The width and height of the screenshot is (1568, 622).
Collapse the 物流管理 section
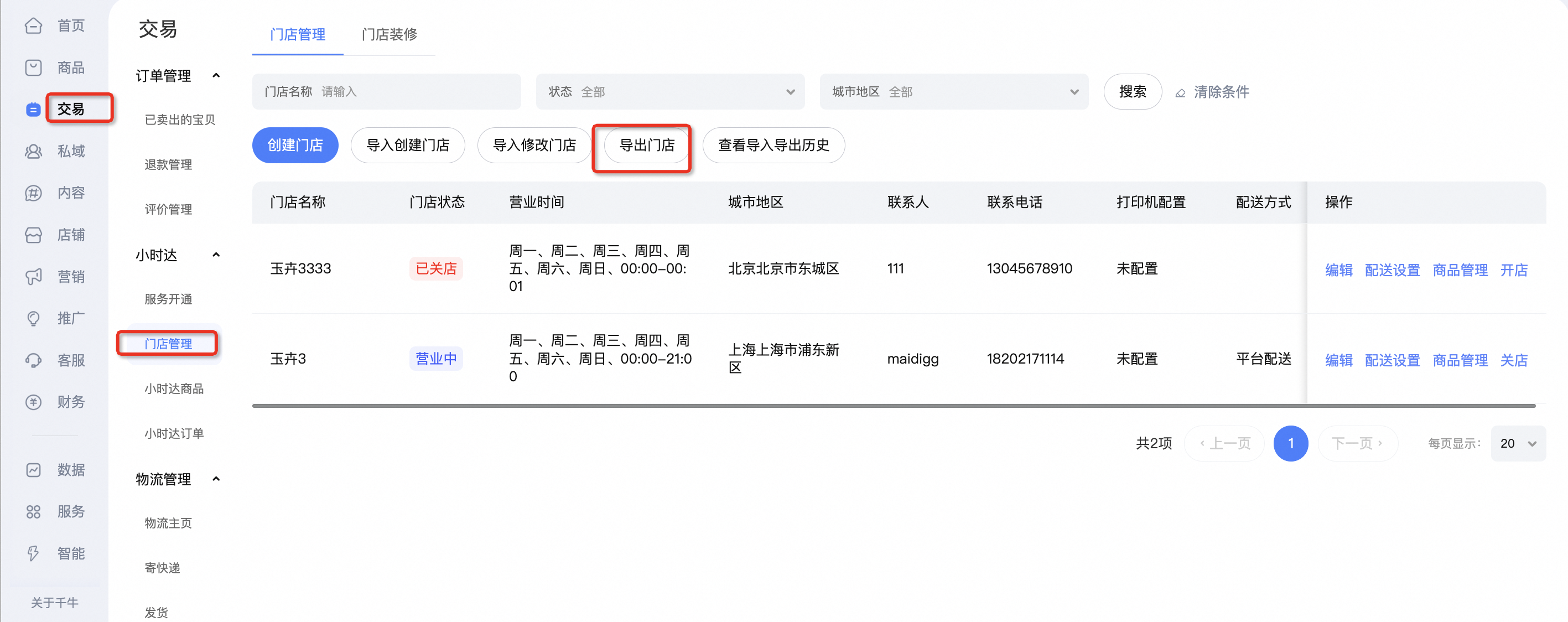(x=216, y=479)
